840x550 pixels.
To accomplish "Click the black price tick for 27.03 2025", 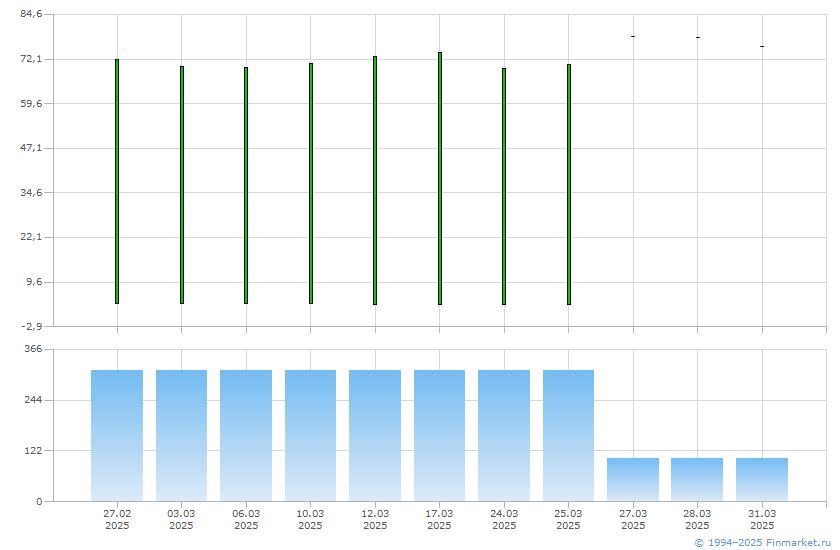I will [633, 36].
